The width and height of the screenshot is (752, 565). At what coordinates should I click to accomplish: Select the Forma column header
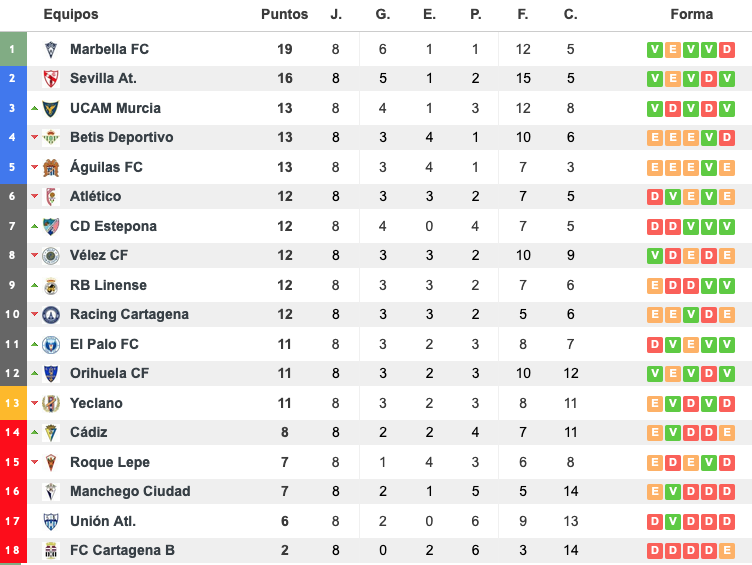coord(692,15)
